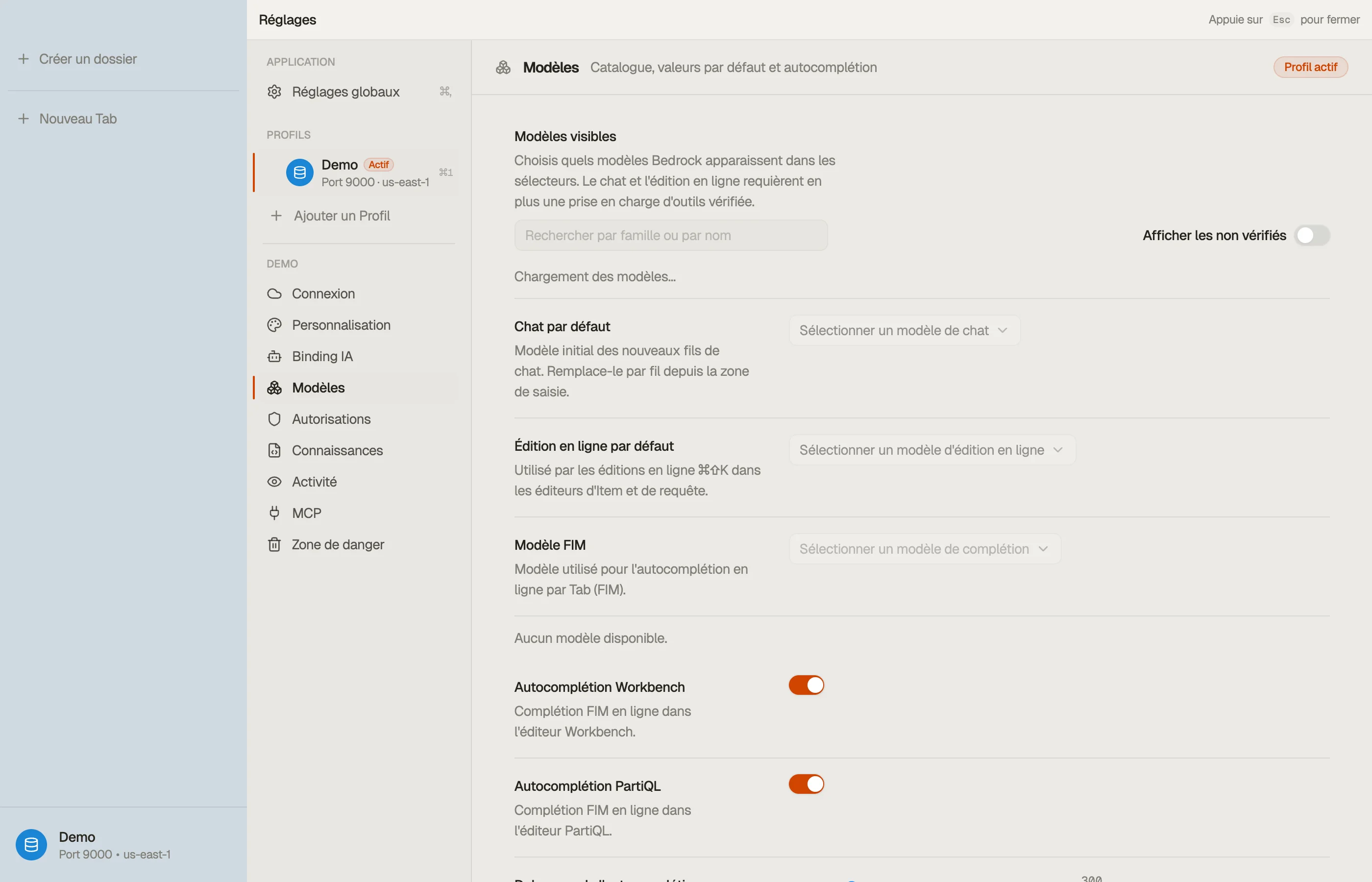Click Créer un dossier
This screenshot has height=882, width=1372.
[123, 58]
